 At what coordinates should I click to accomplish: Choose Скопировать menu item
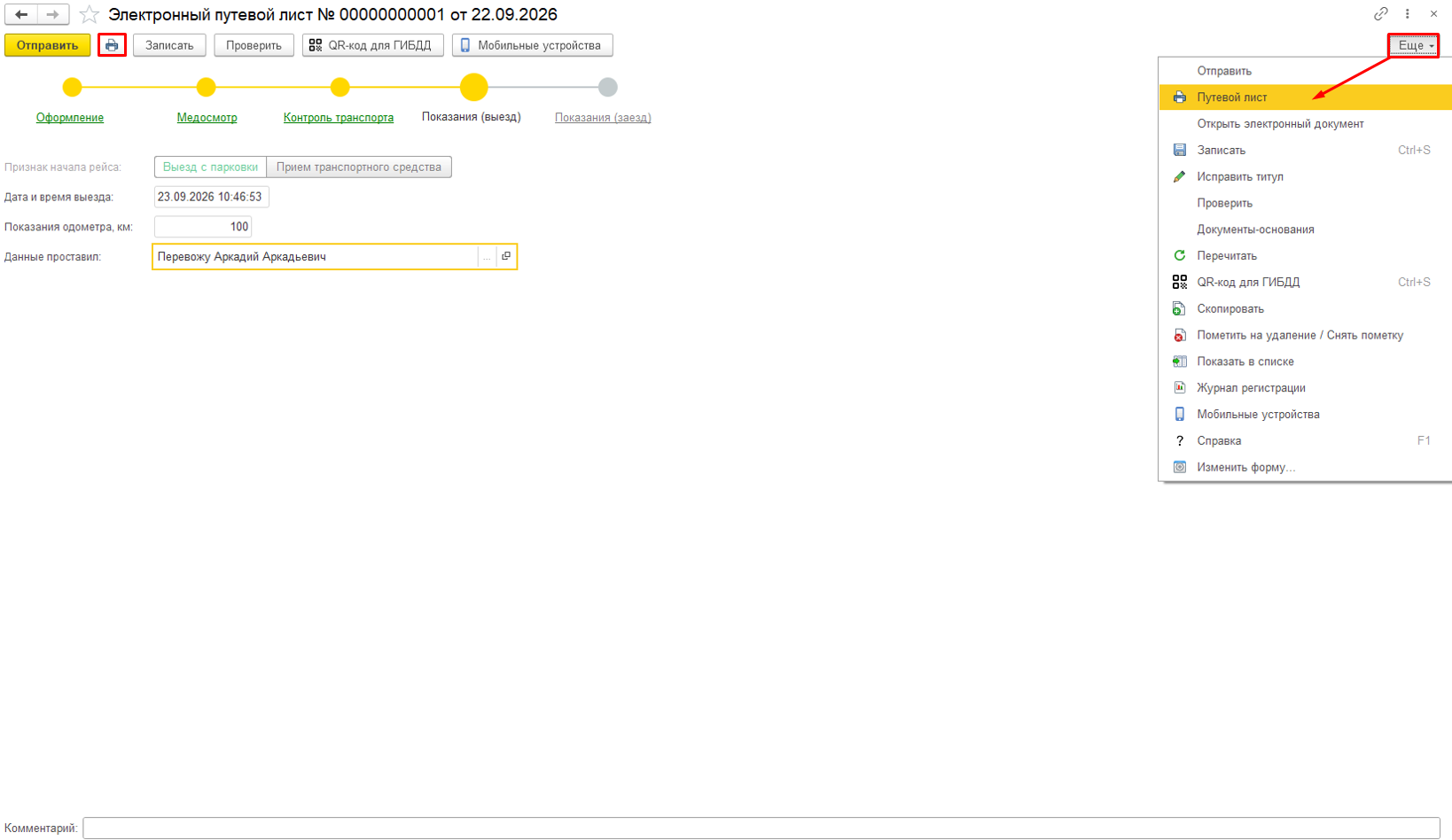point(1305,308)
